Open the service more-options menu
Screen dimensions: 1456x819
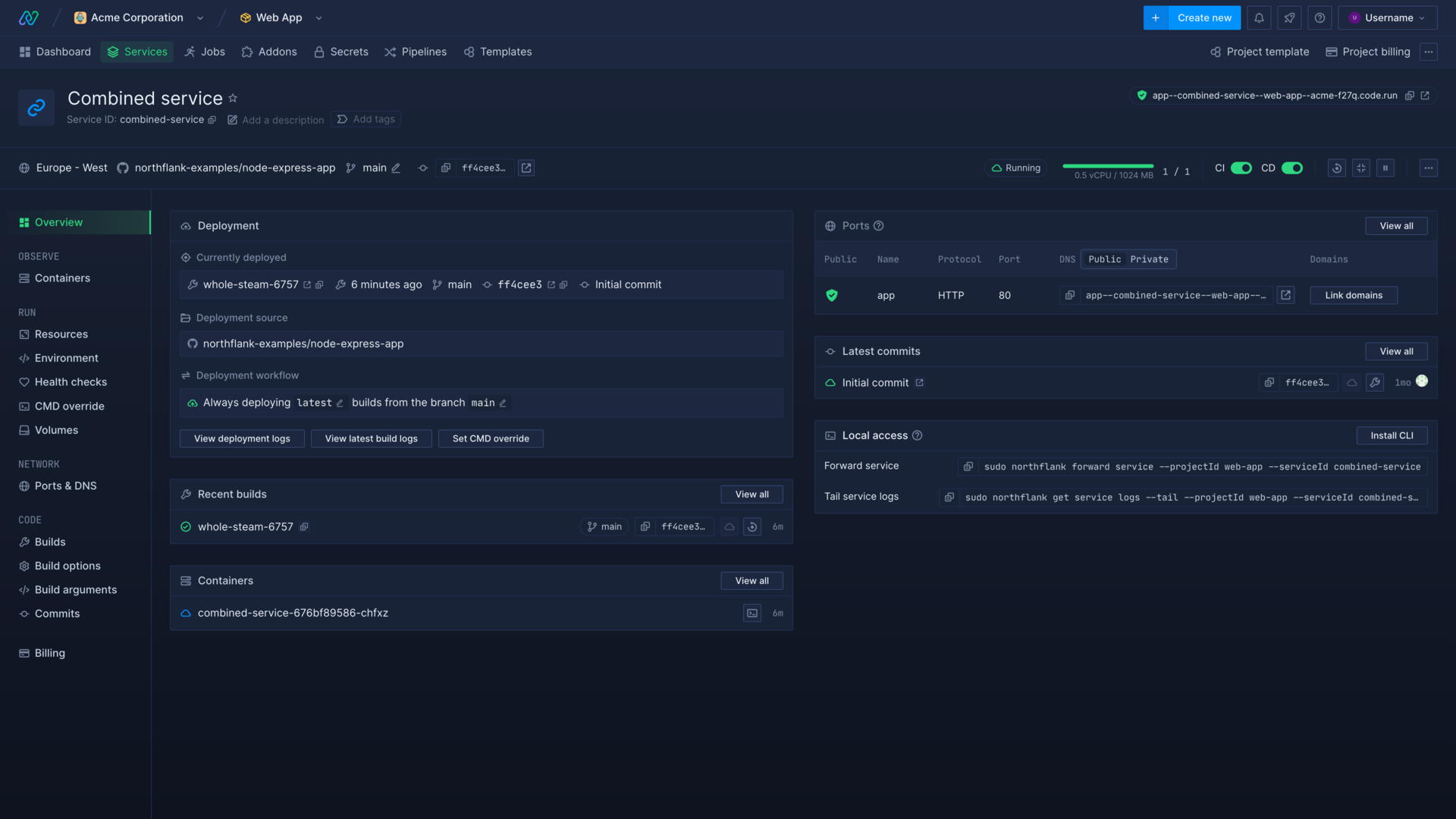[1429, 168]
